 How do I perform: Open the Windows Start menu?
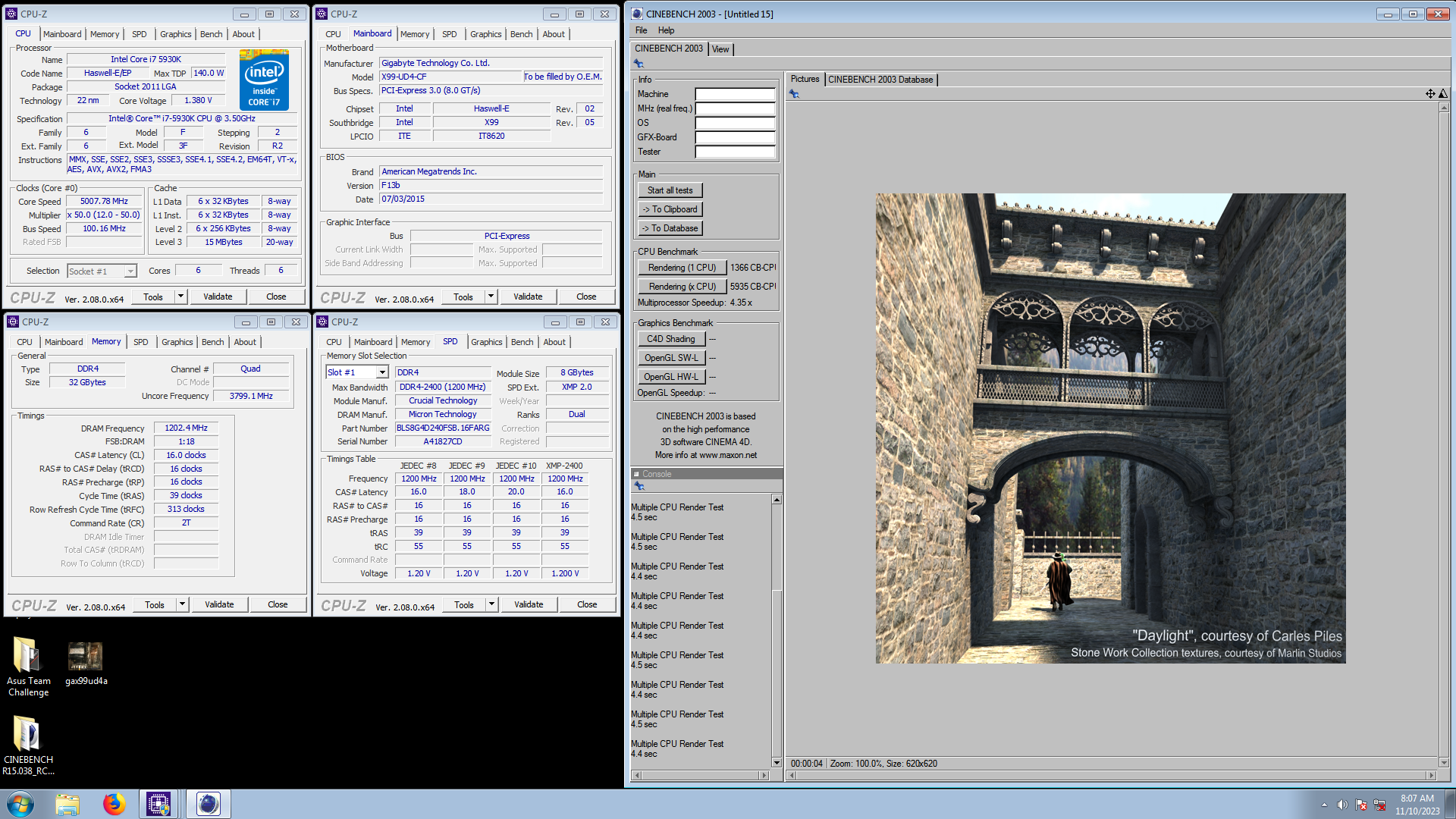click(x=20, y=804)
